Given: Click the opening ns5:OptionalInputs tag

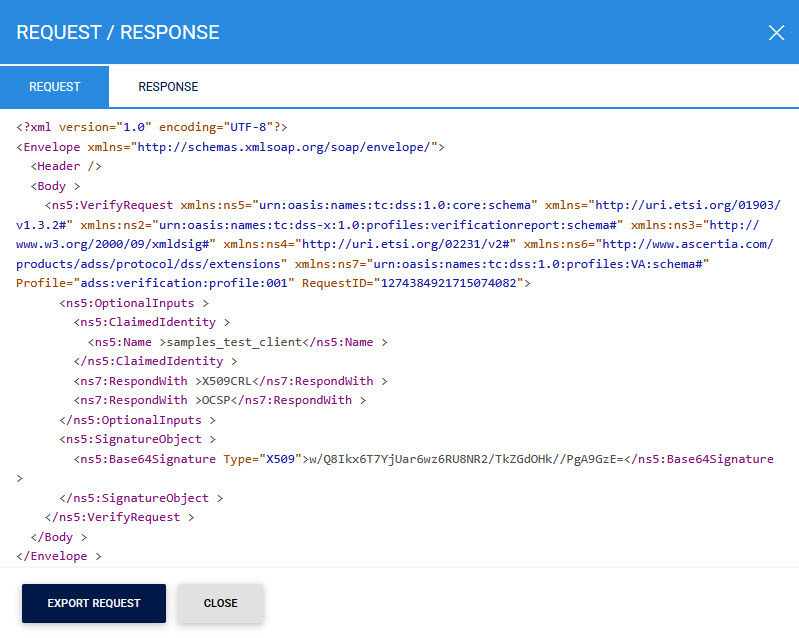Looking at the screenshot, I should pyautogui.click(x=134, y=303).
